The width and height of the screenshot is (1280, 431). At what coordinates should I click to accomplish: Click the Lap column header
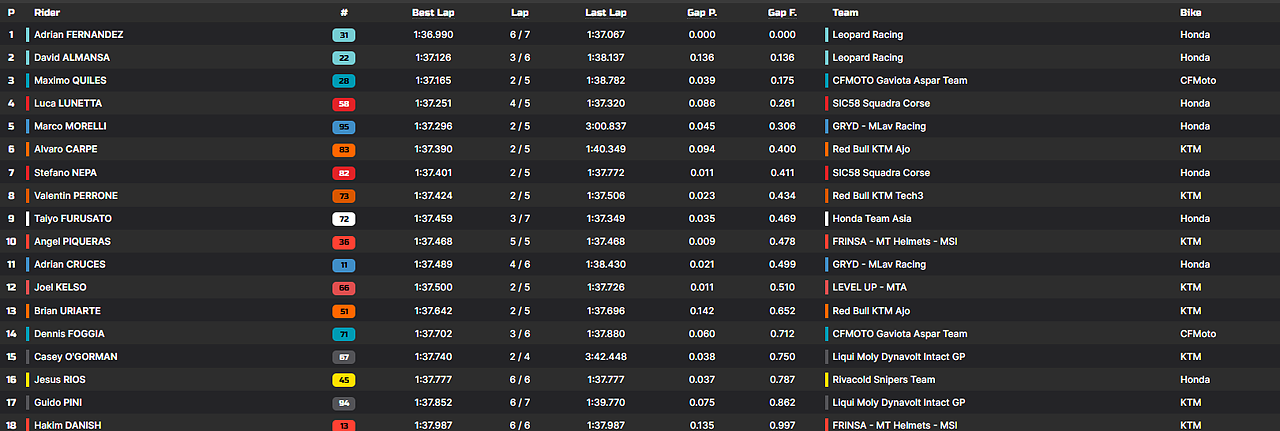pos(520,13)
